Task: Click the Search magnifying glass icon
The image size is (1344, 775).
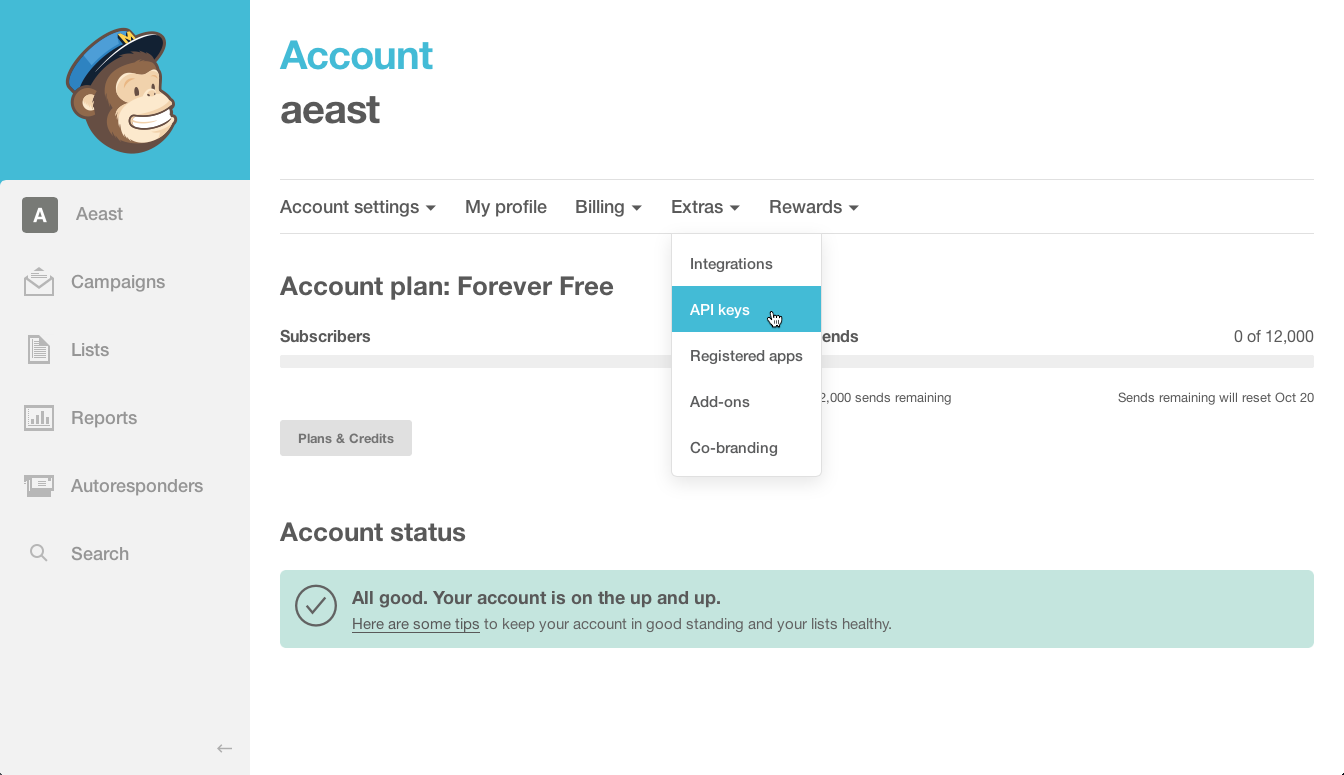Action: (x=39, y=553)
